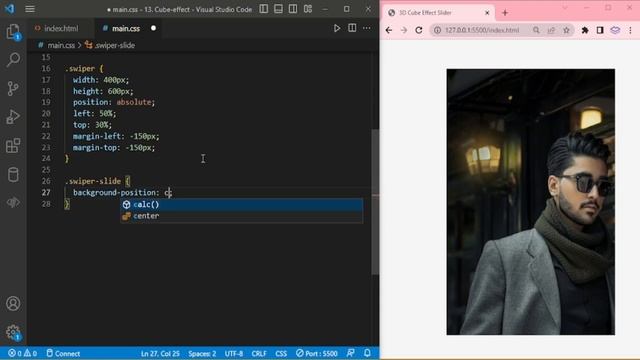
Task: Click the editor vertical scrollbar
Action: pyautogui.click(x=375, y=202)
